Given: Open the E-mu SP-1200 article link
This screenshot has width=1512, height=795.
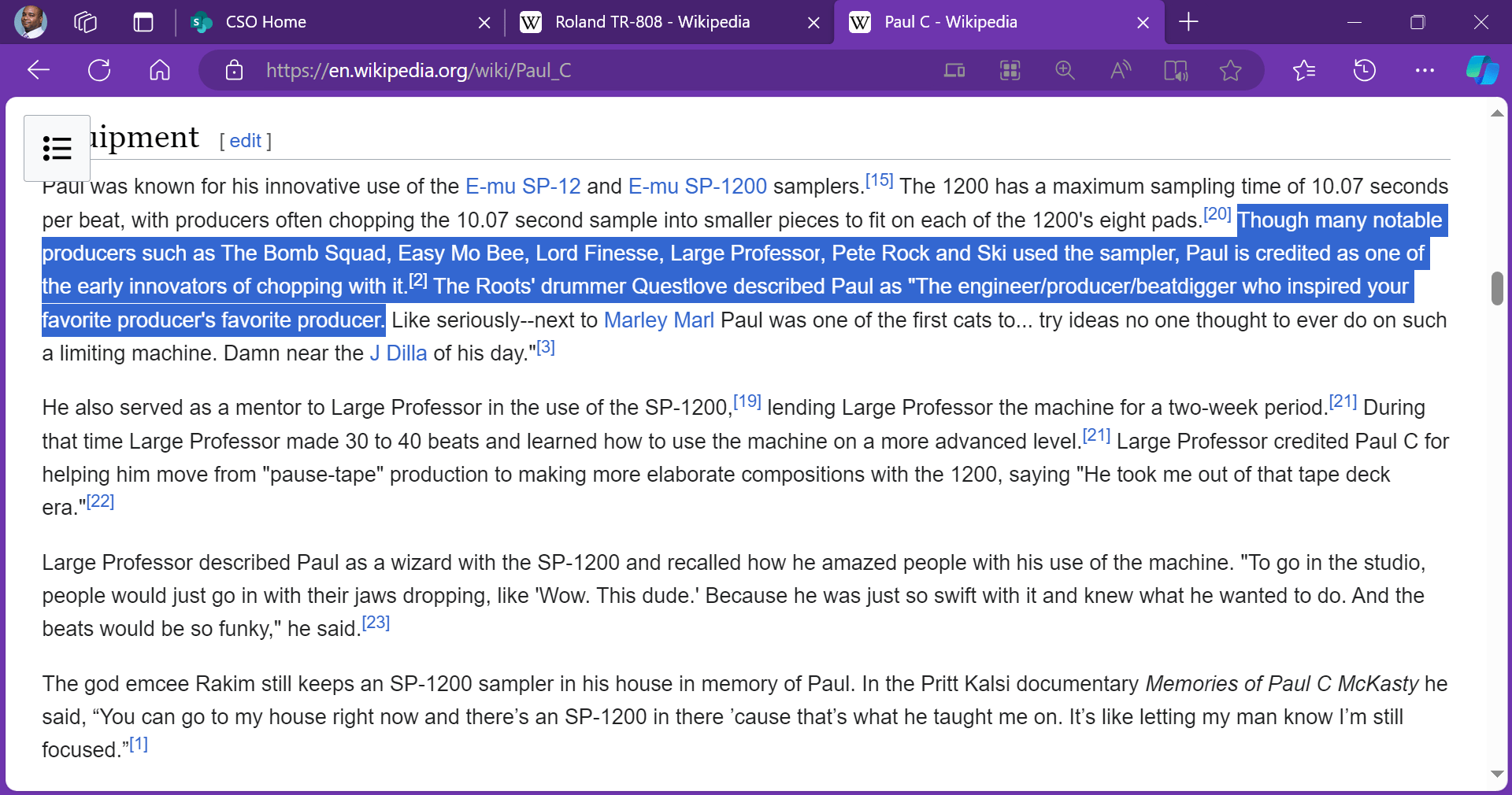Looking at the screenshot, I should click(x=698, y=187).
